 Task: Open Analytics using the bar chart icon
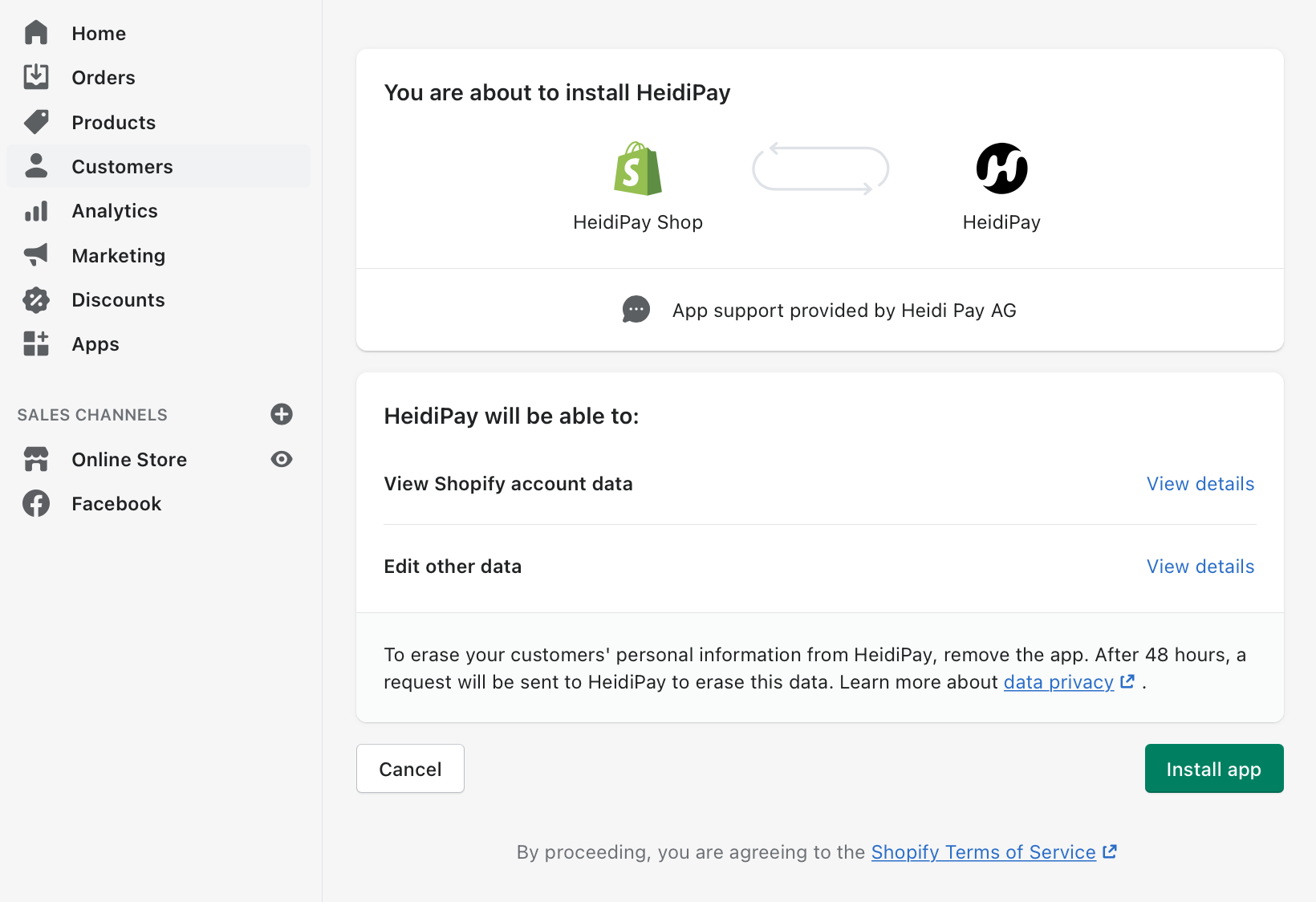36,210
